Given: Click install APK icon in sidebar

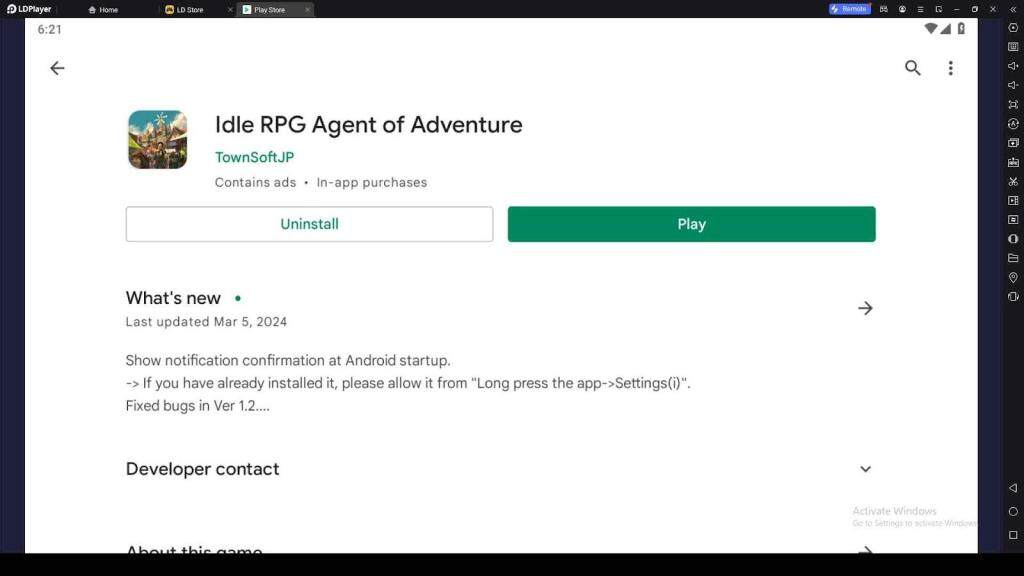Looking at the screenshot, I should pos(1013,162).
